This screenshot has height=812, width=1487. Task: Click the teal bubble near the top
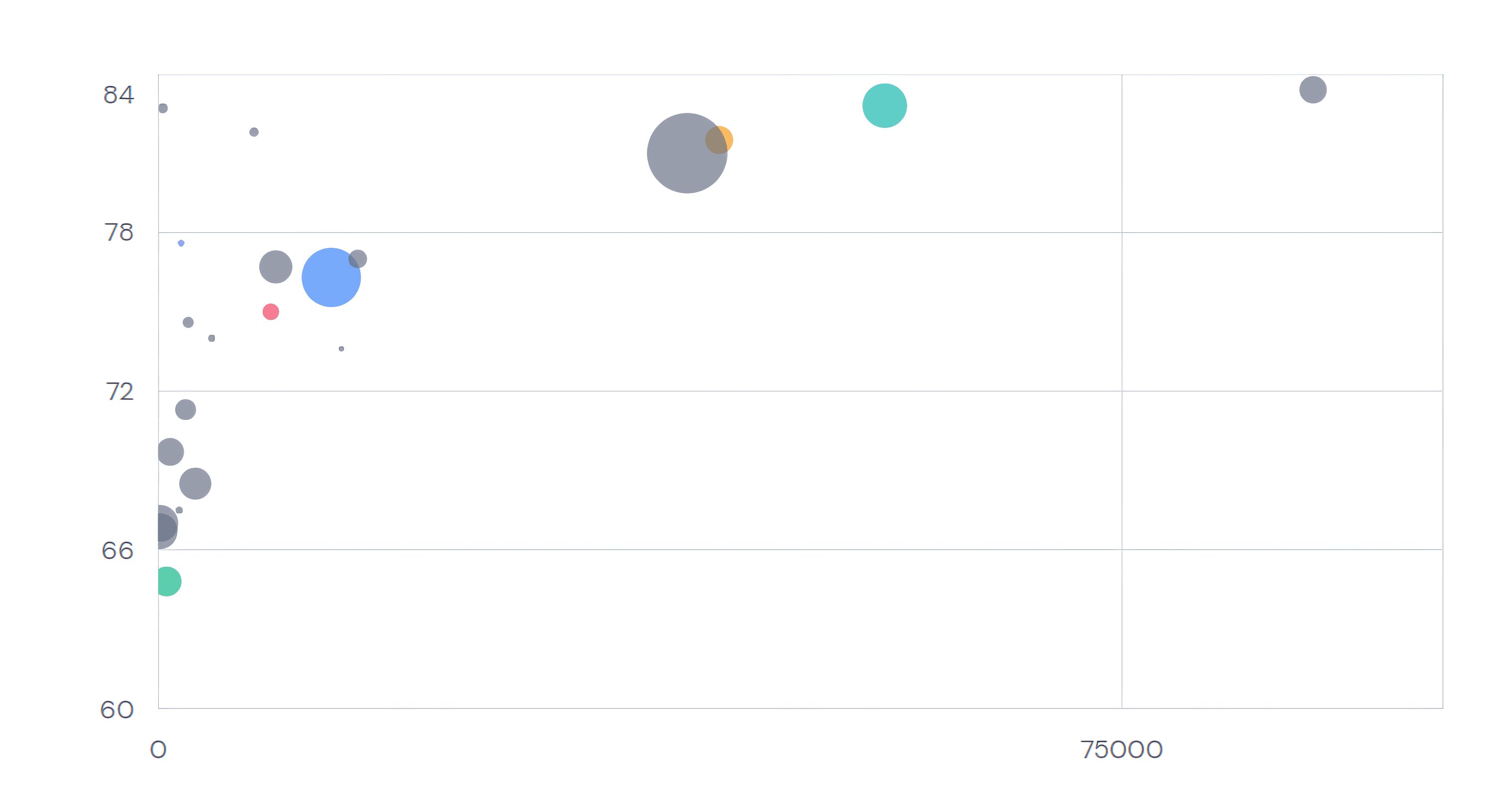(x=884, y=105)
